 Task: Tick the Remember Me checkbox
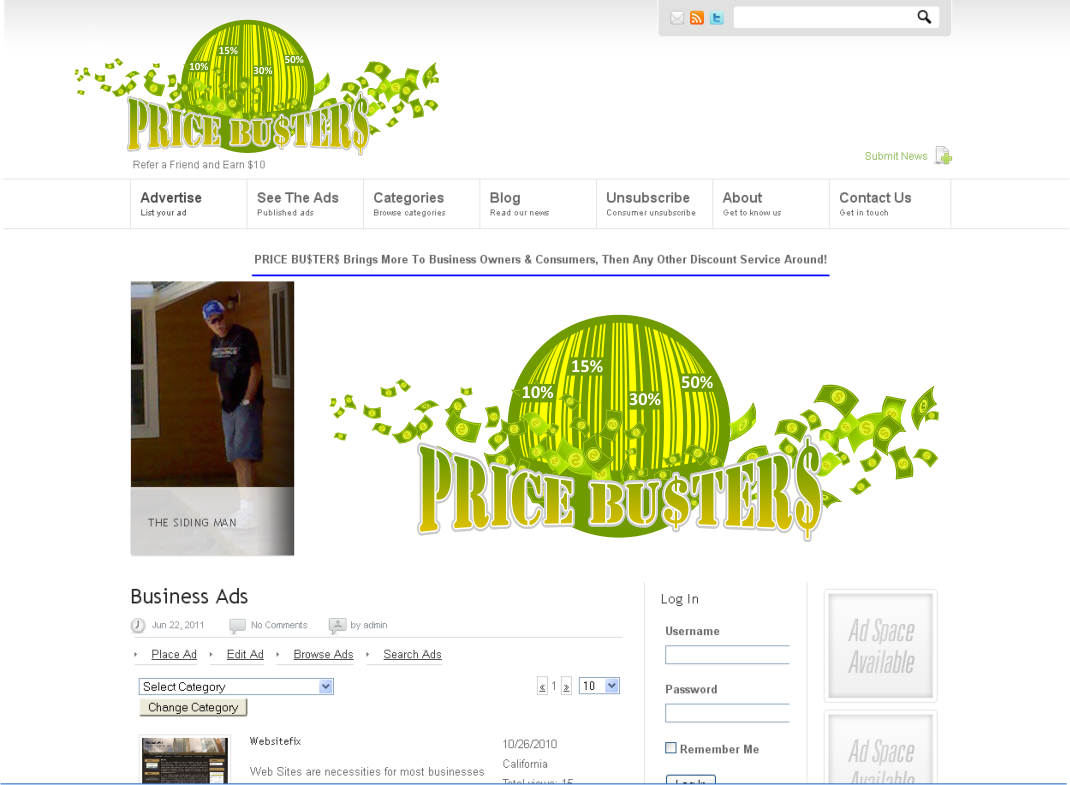[671, 748]
